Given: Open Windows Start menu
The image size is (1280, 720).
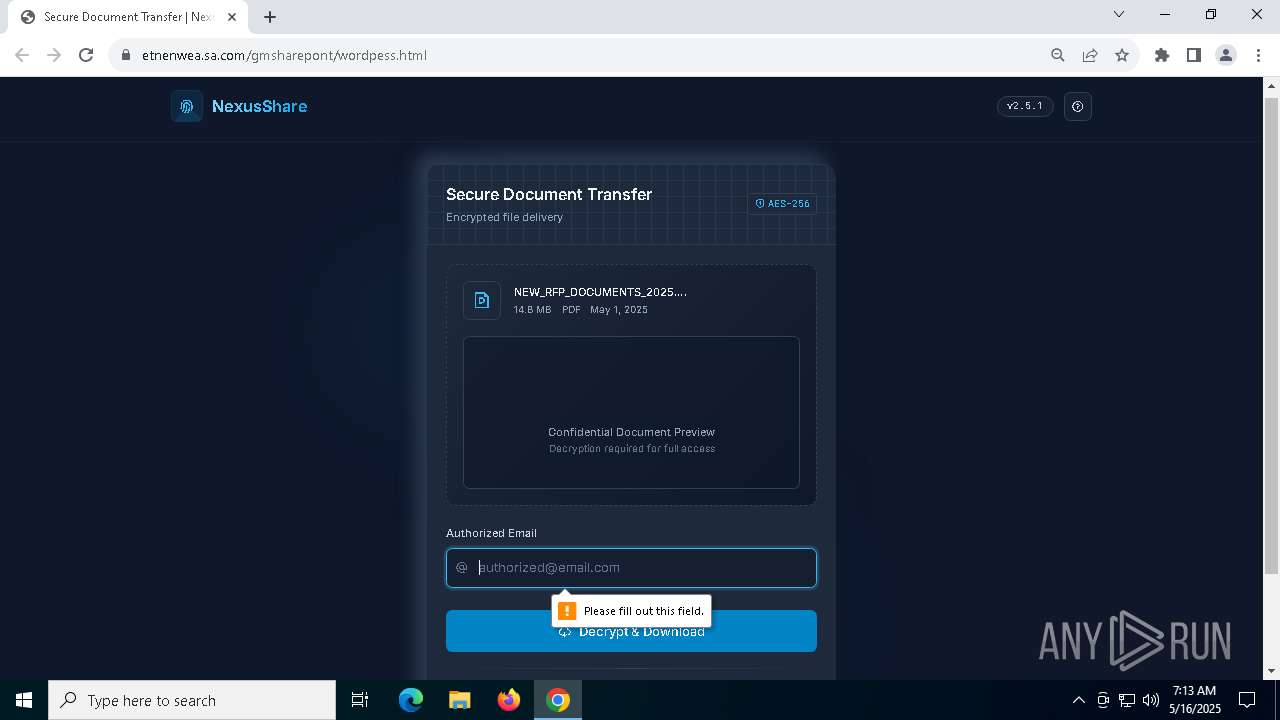Looking at the screenshot, I should 24,700.
